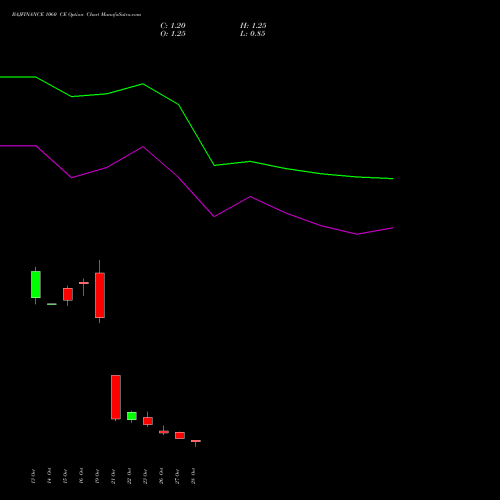This screenshot has height=500, width=500.
Task: Select the 16 Oct date label
Action: pos(81,476)
